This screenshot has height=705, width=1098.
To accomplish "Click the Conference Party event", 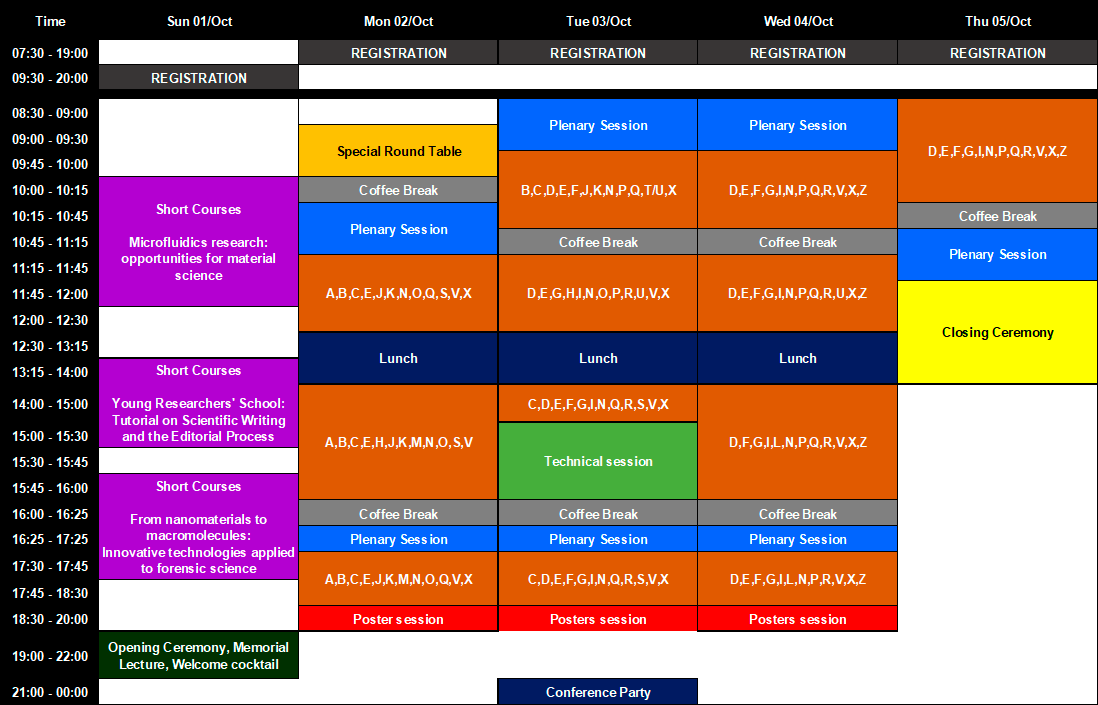I will tap(598, 692).
